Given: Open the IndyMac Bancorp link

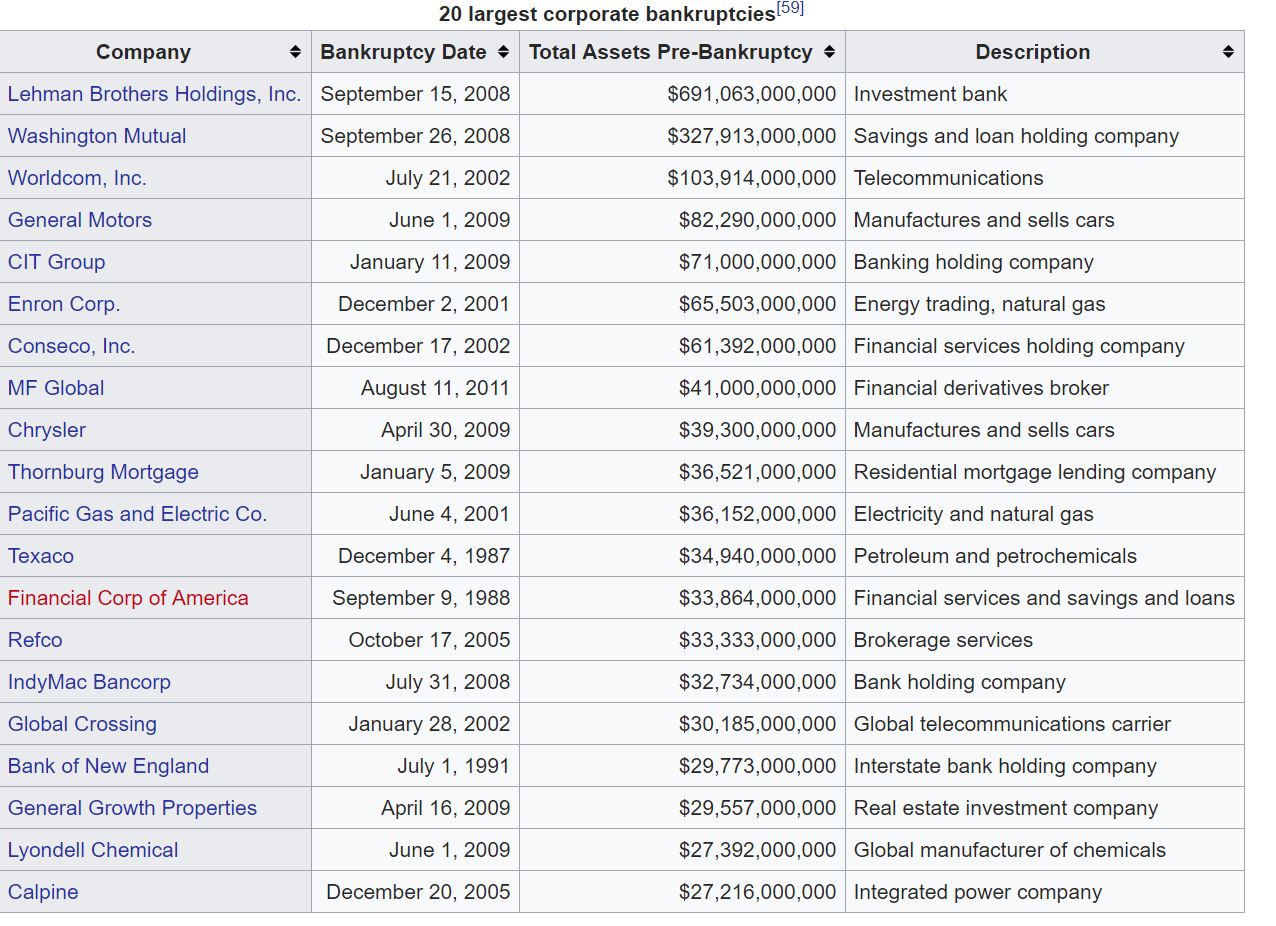Looking at the screenshot, I should (89, 682).
